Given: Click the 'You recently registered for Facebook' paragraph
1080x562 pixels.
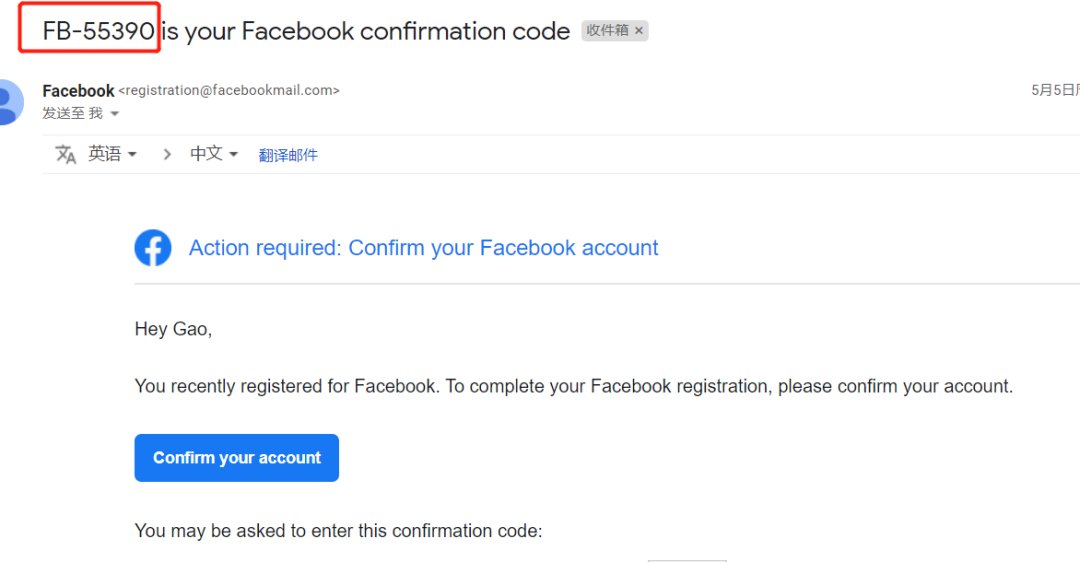Looking at the screenshot, I should tap(573, 386).
